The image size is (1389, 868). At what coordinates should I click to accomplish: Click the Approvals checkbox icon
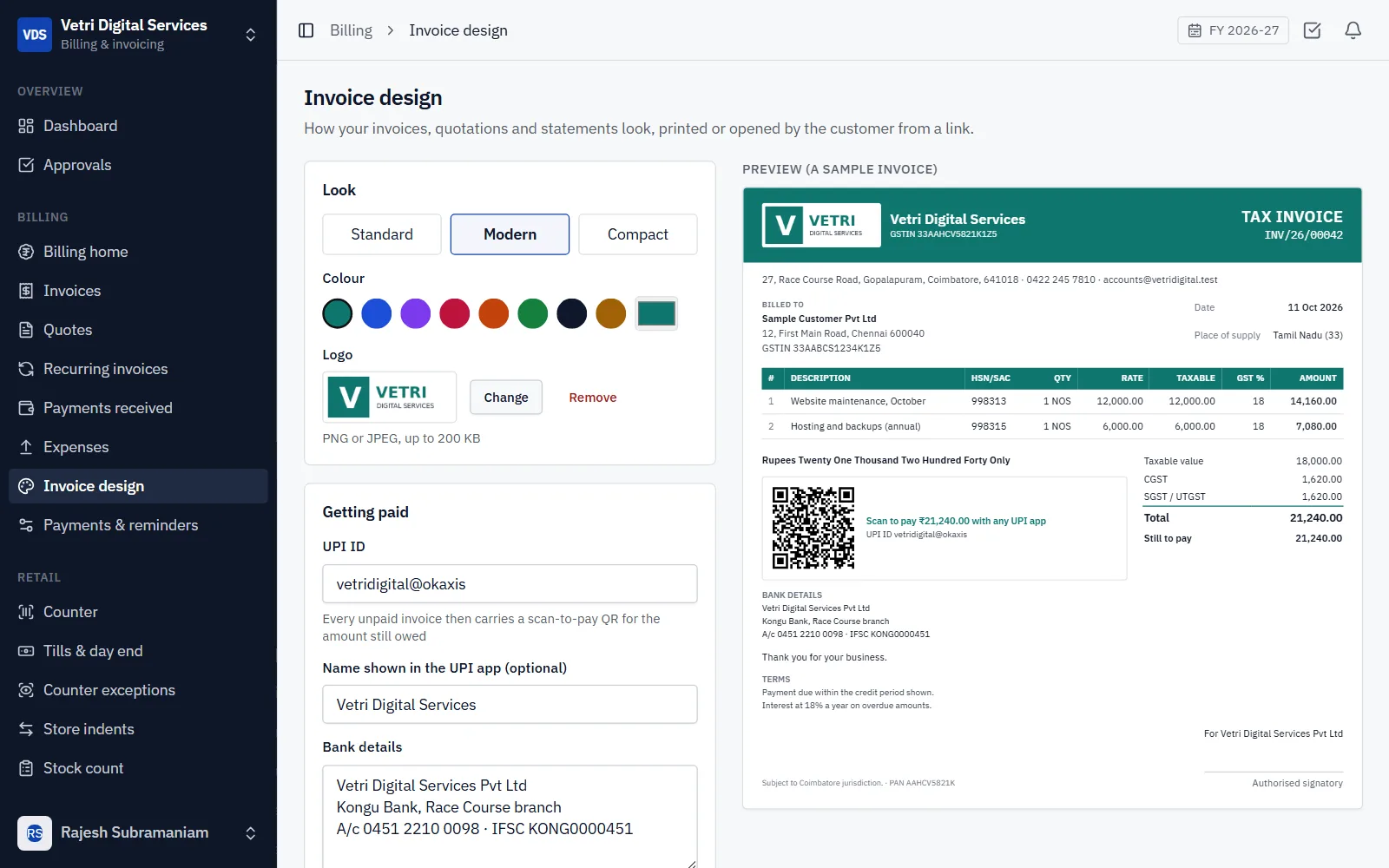[26, 165]
